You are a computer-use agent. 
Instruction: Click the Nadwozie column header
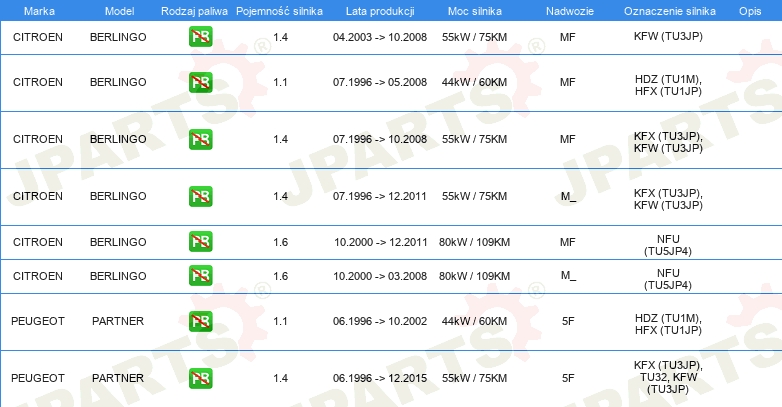pos(570,11)
